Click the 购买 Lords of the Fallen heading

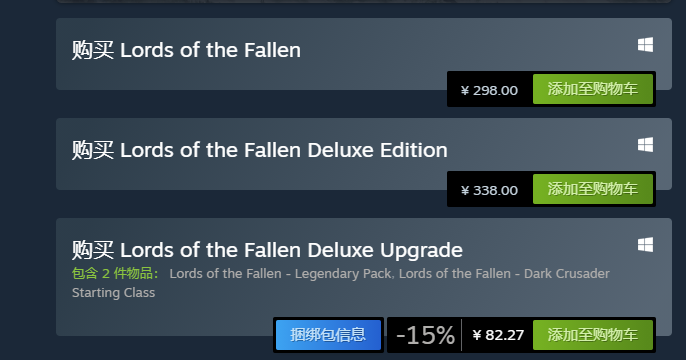pyautogui.click(x=186, y=50)
